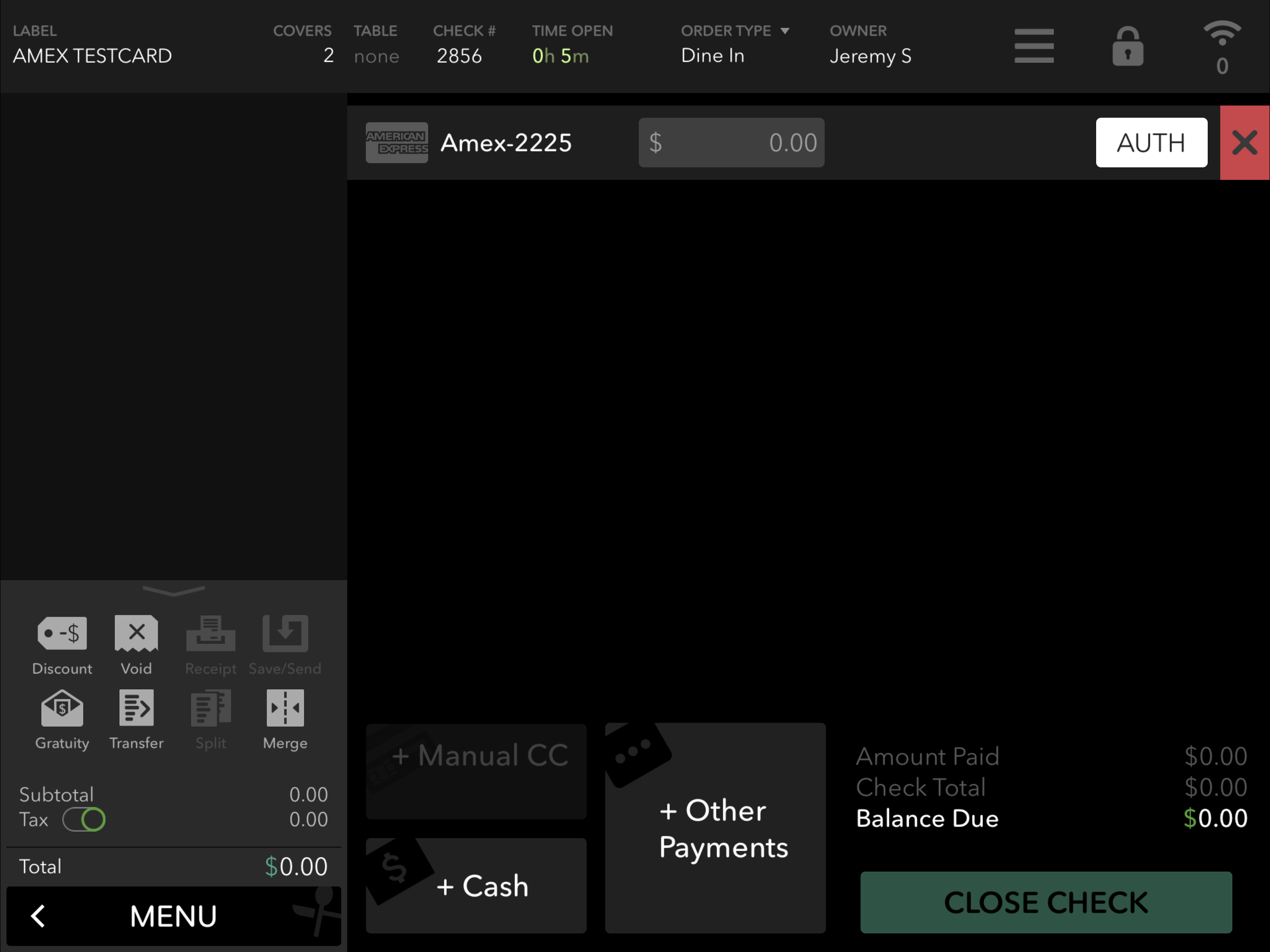Add a Manual CC payment

[476, 771]
